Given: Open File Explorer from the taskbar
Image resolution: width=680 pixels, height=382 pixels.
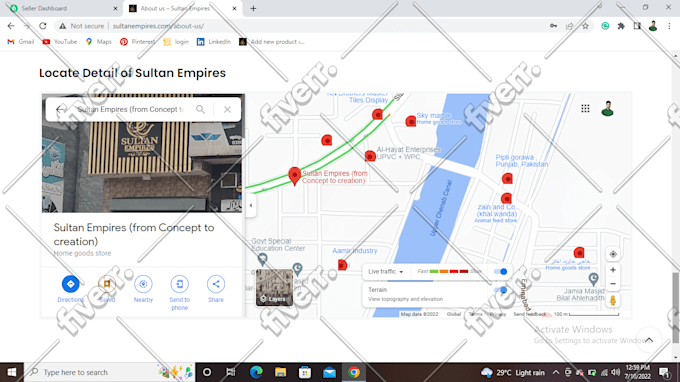Looking at the screenshot, I should (x=281, y=372).
